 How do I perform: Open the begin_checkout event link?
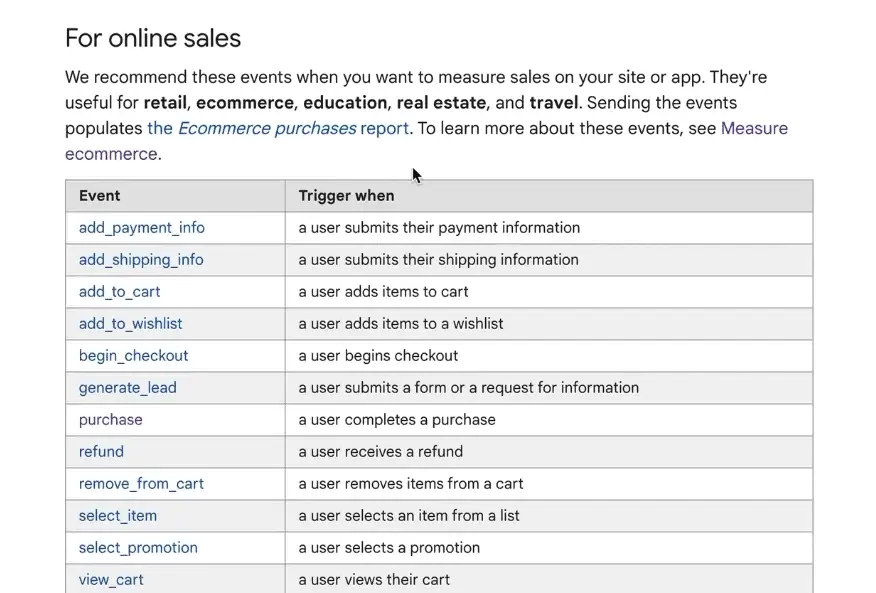click(x=132, y=355)
